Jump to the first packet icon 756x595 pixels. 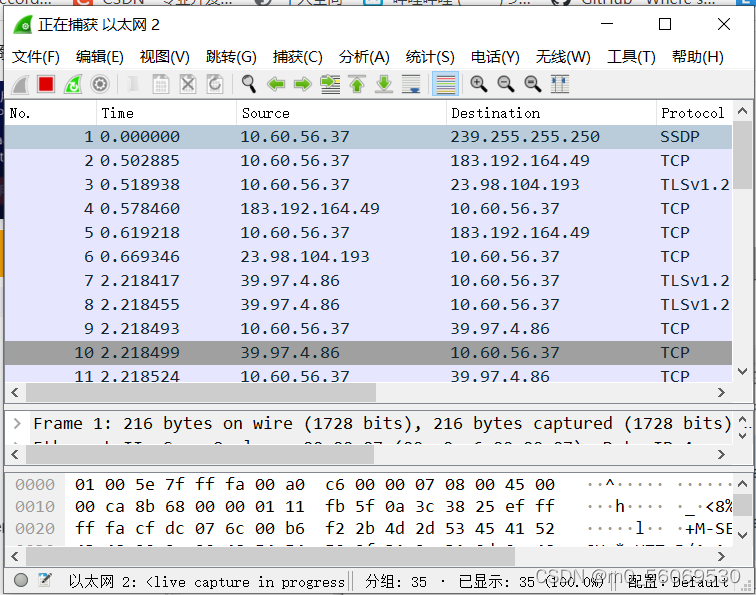tap(357, 85)
